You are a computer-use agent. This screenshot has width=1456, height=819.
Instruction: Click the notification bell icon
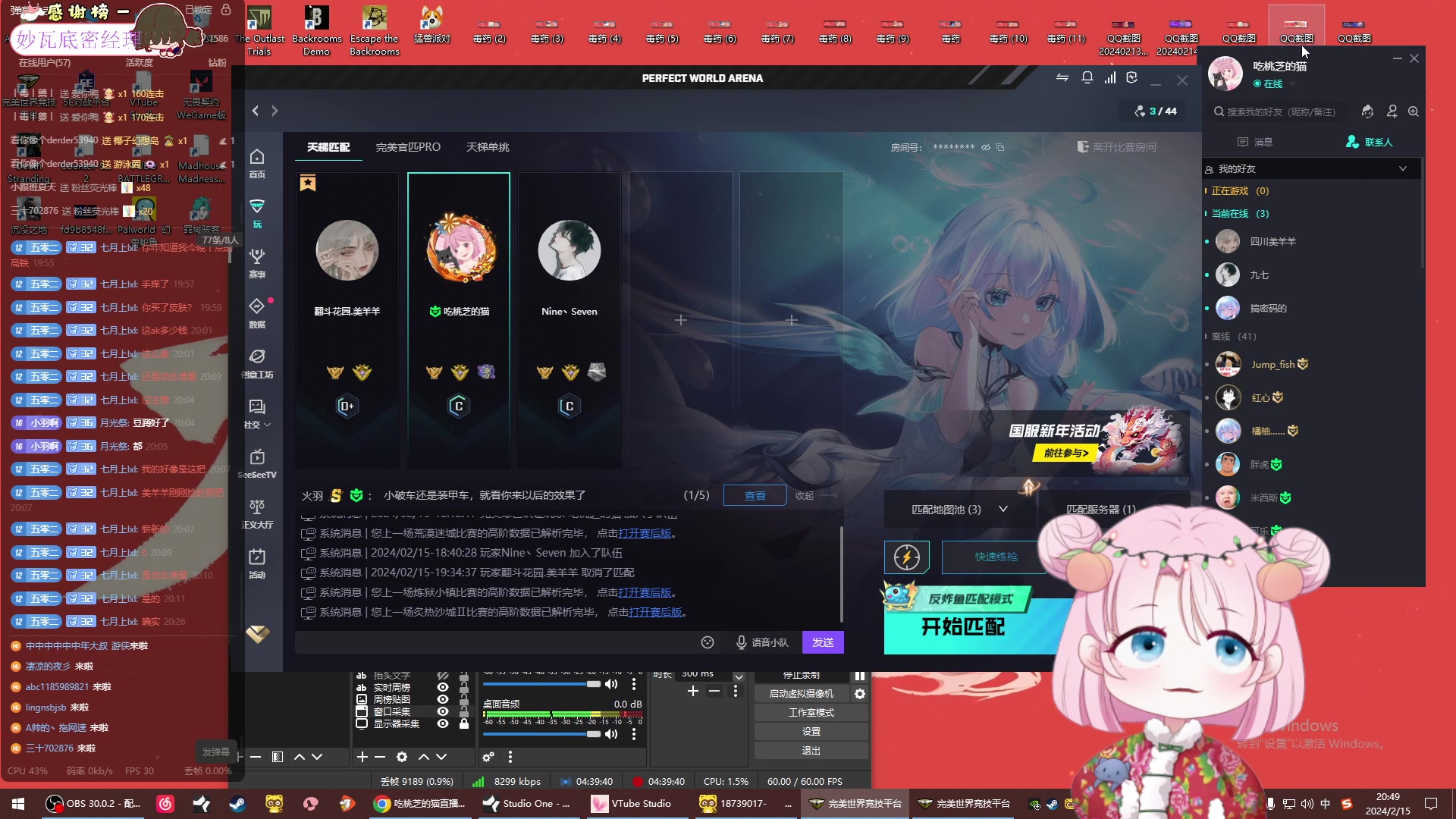pos(1087,78)
